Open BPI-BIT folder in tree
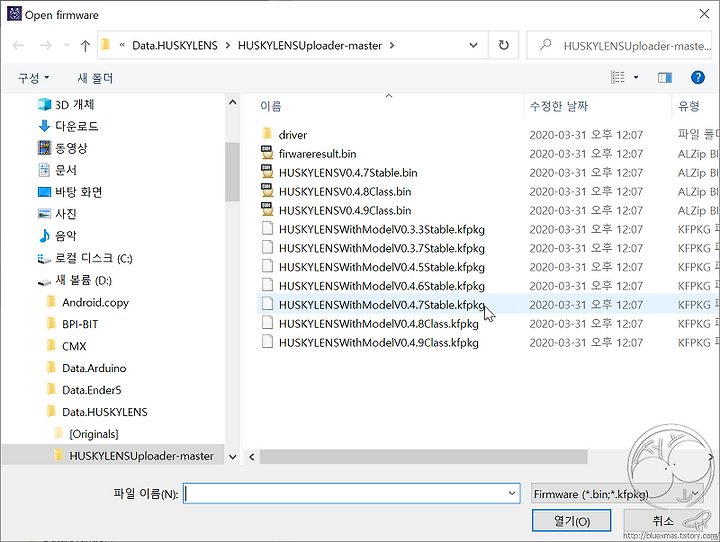The height and width of the screenshot is (542, 720). [x=73, y=324]
